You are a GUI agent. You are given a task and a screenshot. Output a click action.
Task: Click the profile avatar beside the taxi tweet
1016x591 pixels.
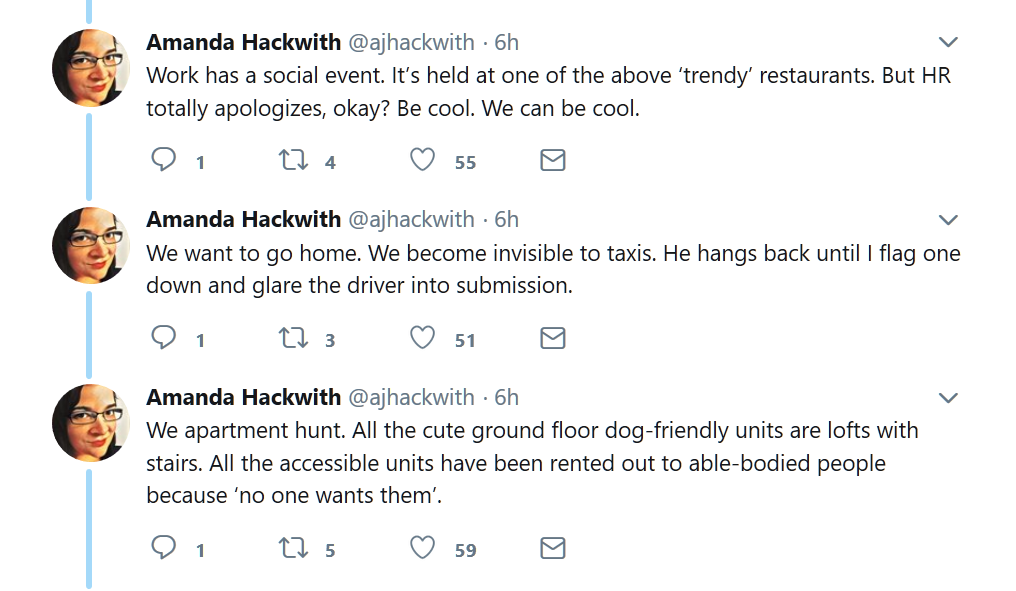[91, 246]
